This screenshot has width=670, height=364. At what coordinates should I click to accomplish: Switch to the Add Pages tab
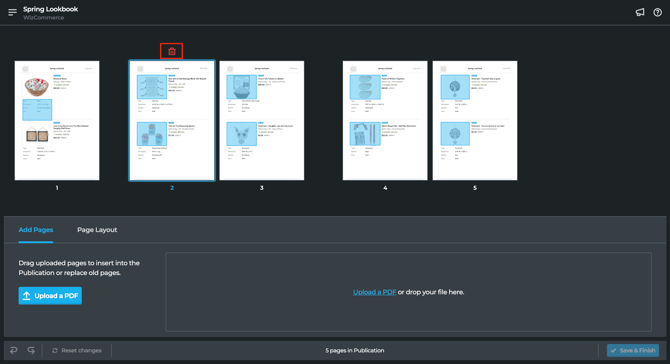(x=36, y=230)
